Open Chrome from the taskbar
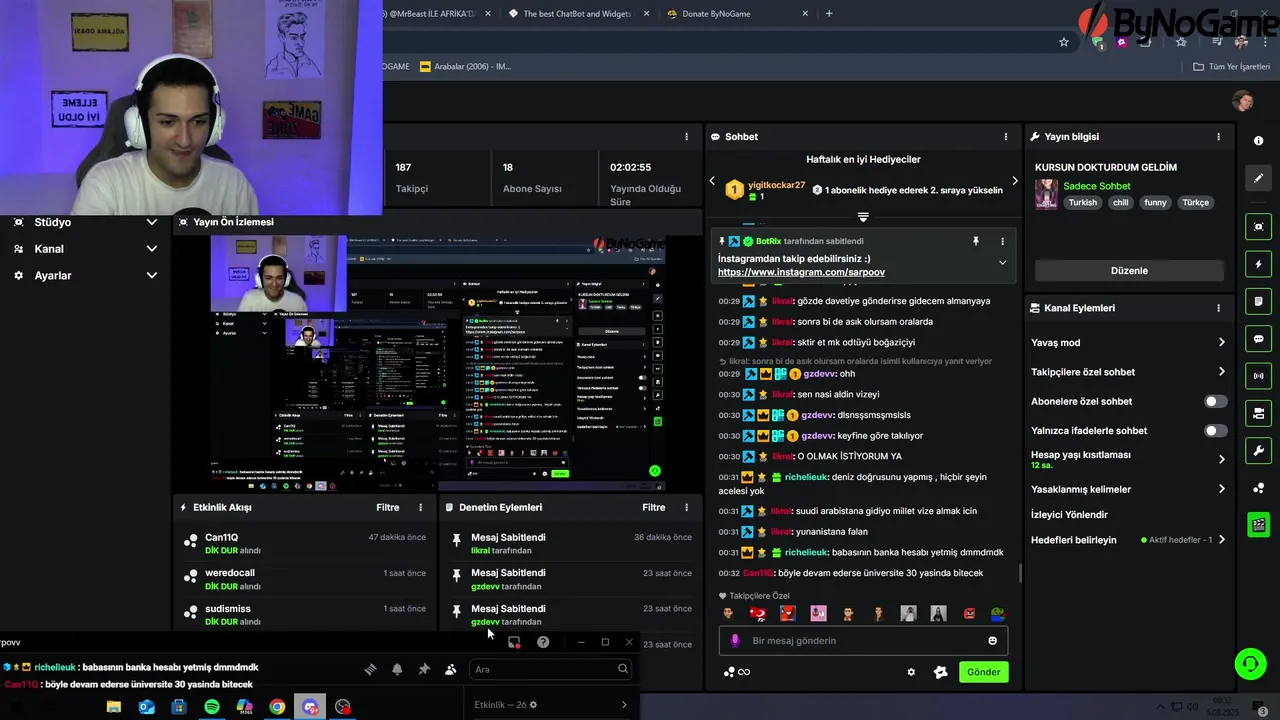This screenshot has height=720, width=1280. 277,707
